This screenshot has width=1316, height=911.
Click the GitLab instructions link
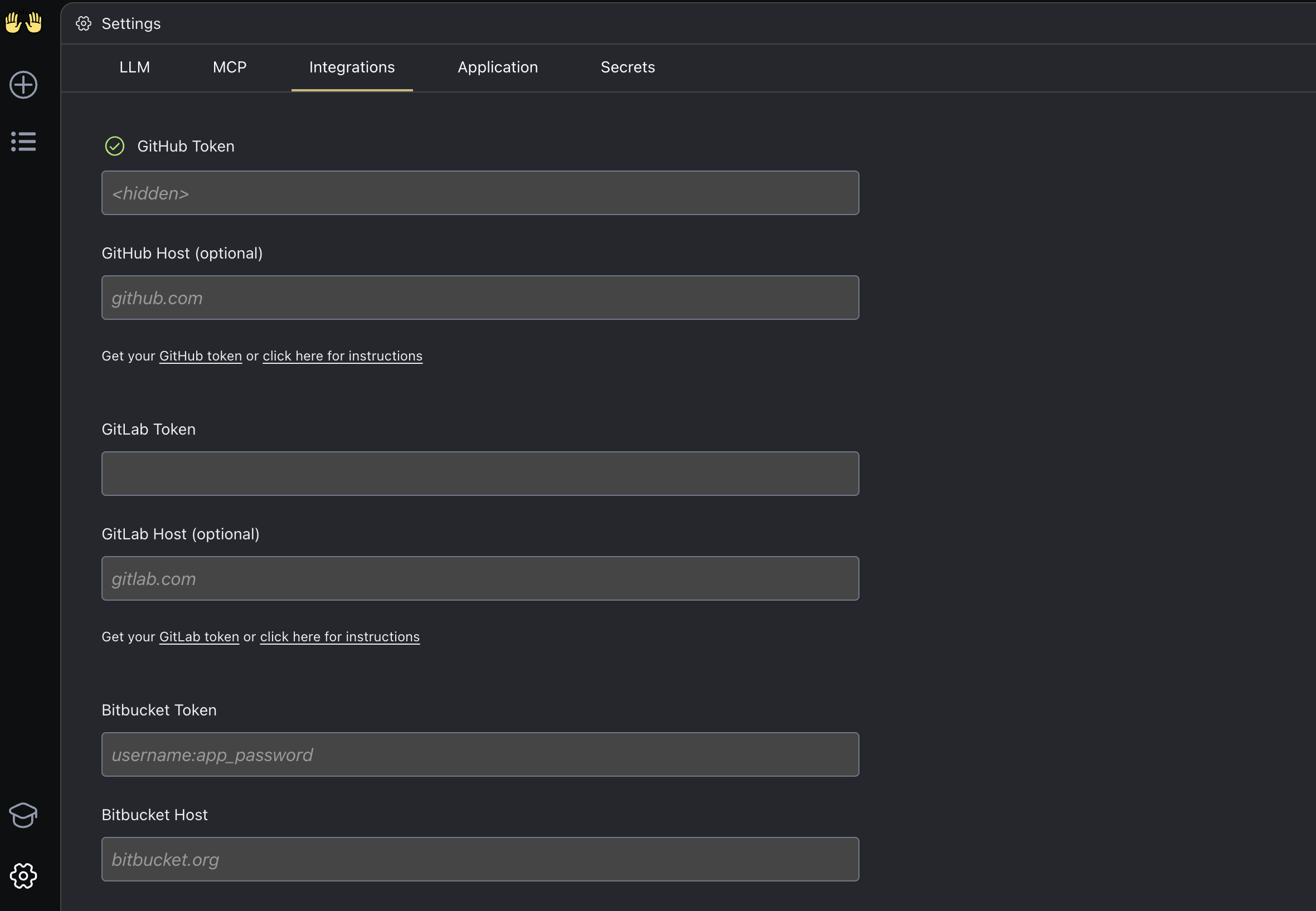[339, 636]
